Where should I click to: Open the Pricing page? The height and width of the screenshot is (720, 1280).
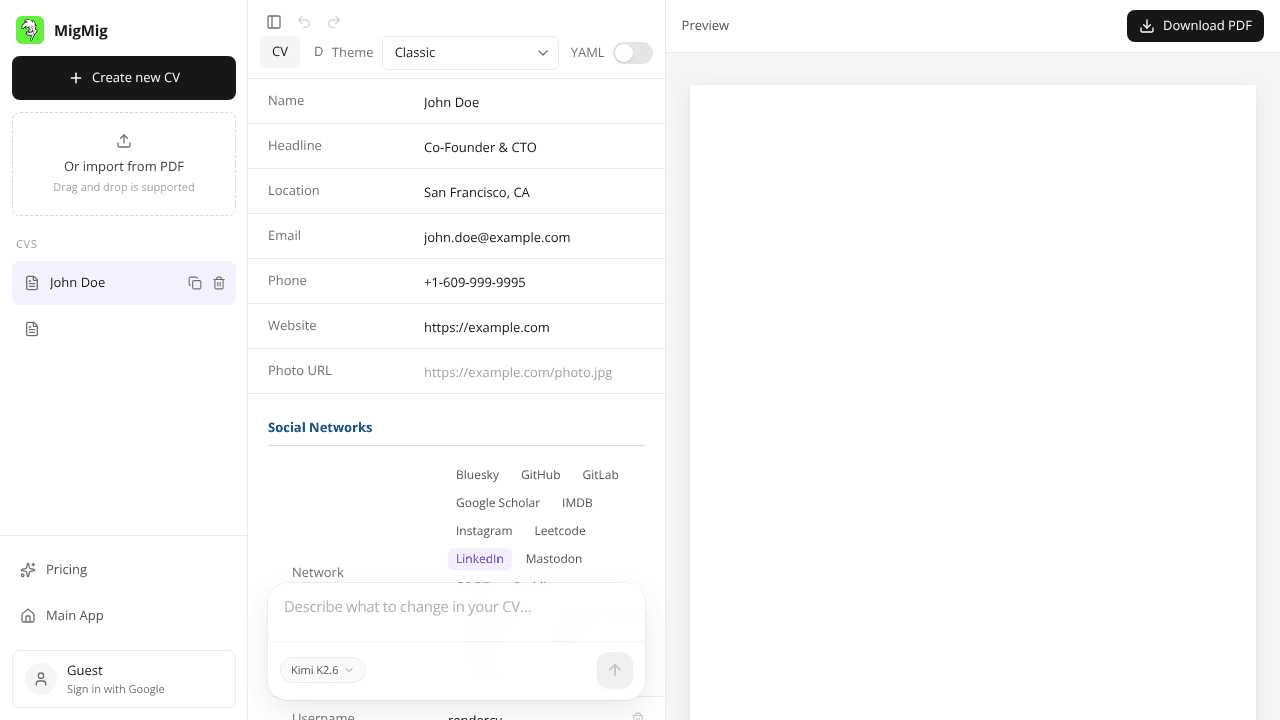[x=124, y=570]
